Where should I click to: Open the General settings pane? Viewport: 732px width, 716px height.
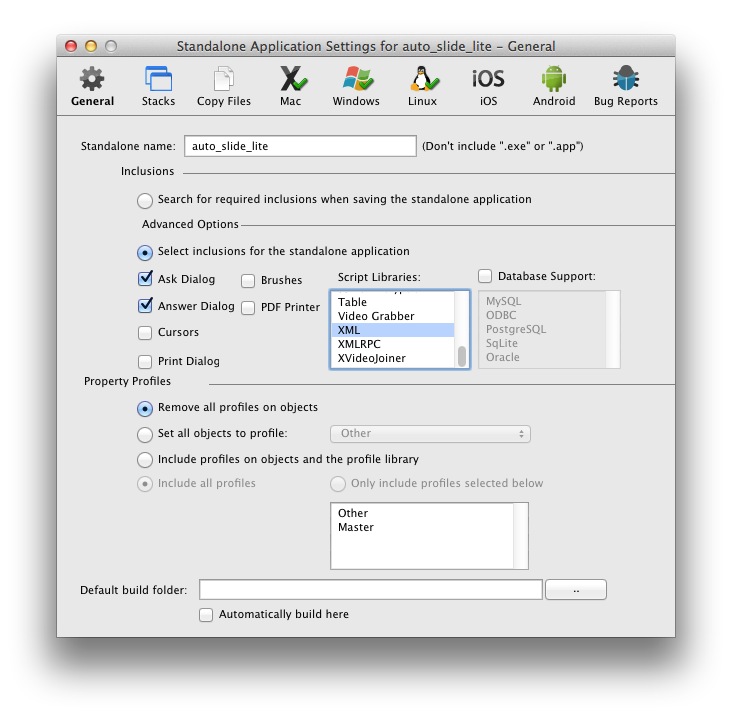tap(92, 87)
